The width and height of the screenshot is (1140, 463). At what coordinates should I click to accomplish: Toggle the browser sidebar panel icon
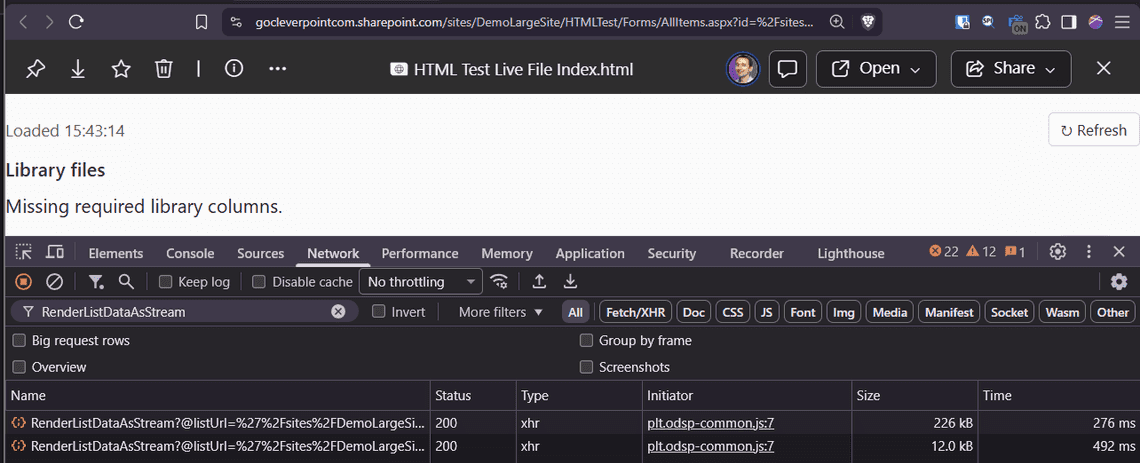pos(1069,23)
